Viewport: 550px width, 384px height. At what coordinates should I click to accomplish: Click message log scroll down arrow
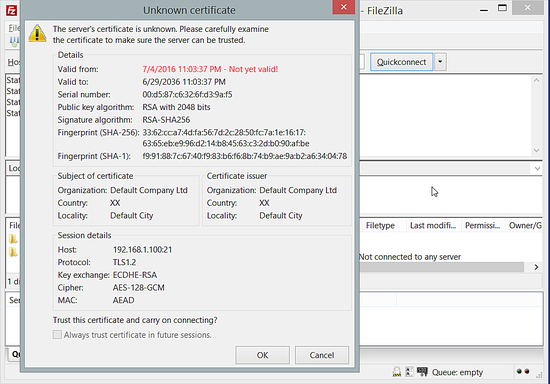click(x=536, y=150)
